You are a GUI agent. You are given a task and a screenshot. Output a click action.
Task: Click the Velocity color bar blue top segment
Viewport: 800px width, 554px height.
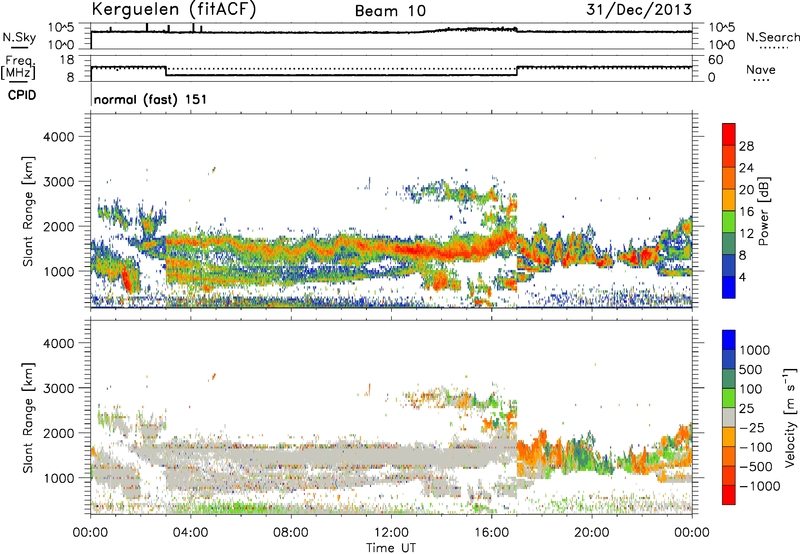(729, 340)
